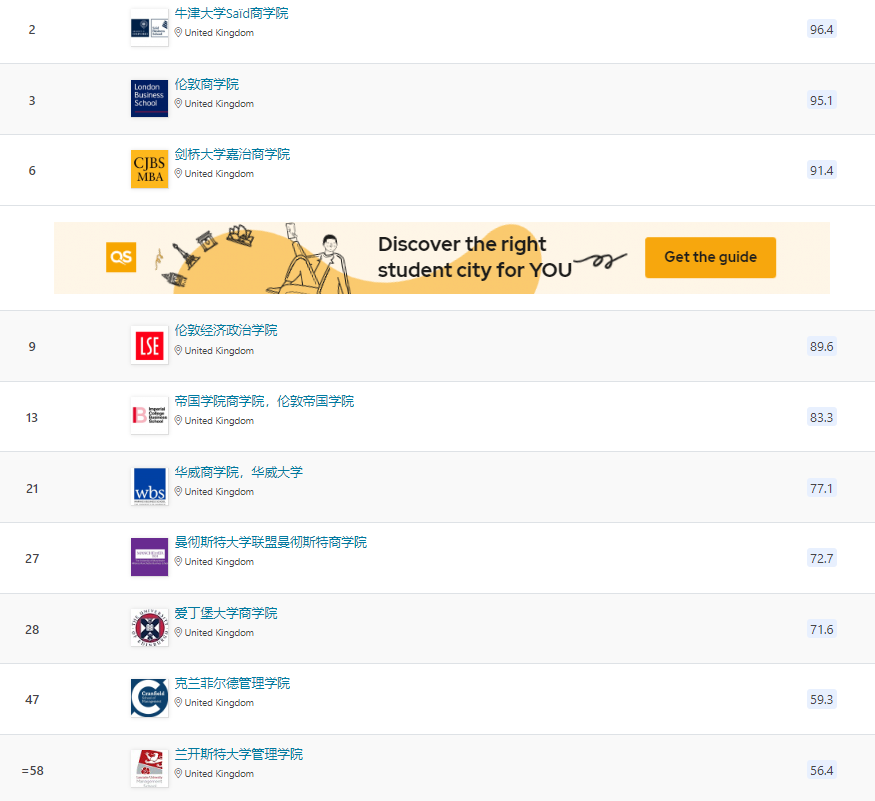Click the red LSE logo
875x801 pixels.
pos(149,345)
